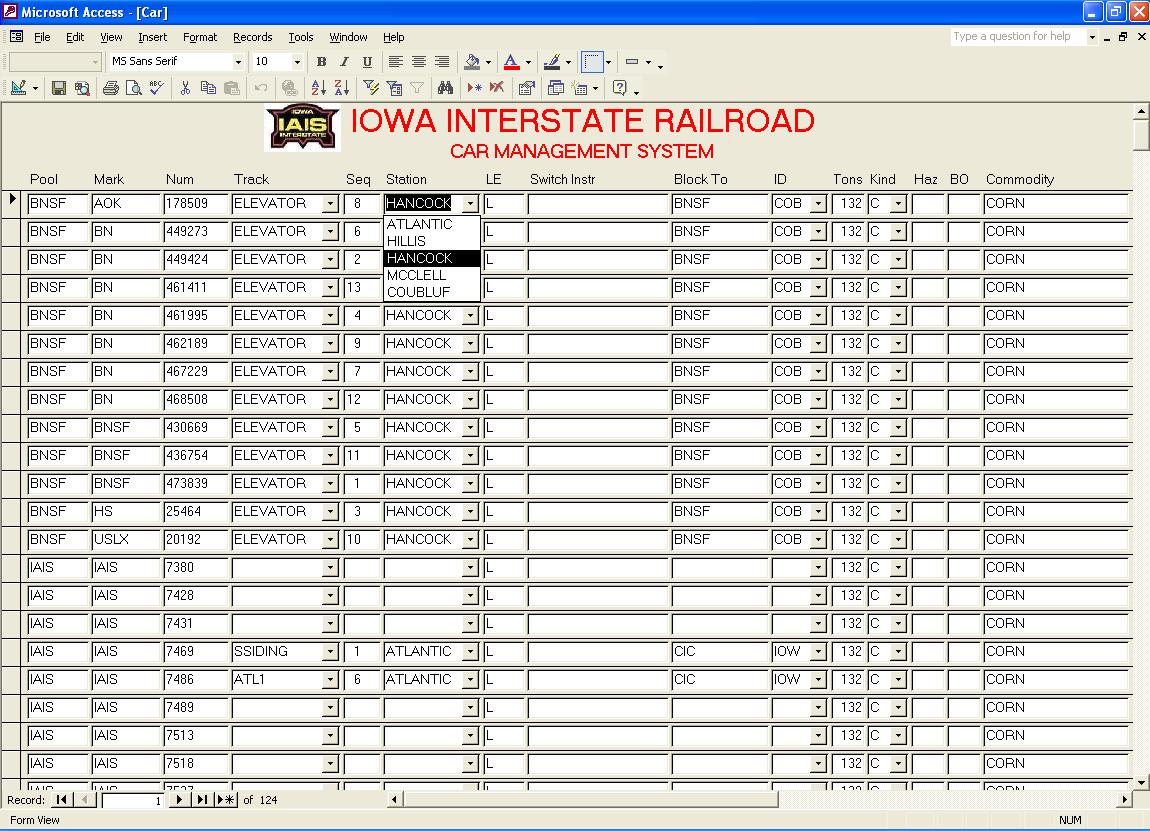
Task: Run the Spelling check icon
Action: (156, 88)
